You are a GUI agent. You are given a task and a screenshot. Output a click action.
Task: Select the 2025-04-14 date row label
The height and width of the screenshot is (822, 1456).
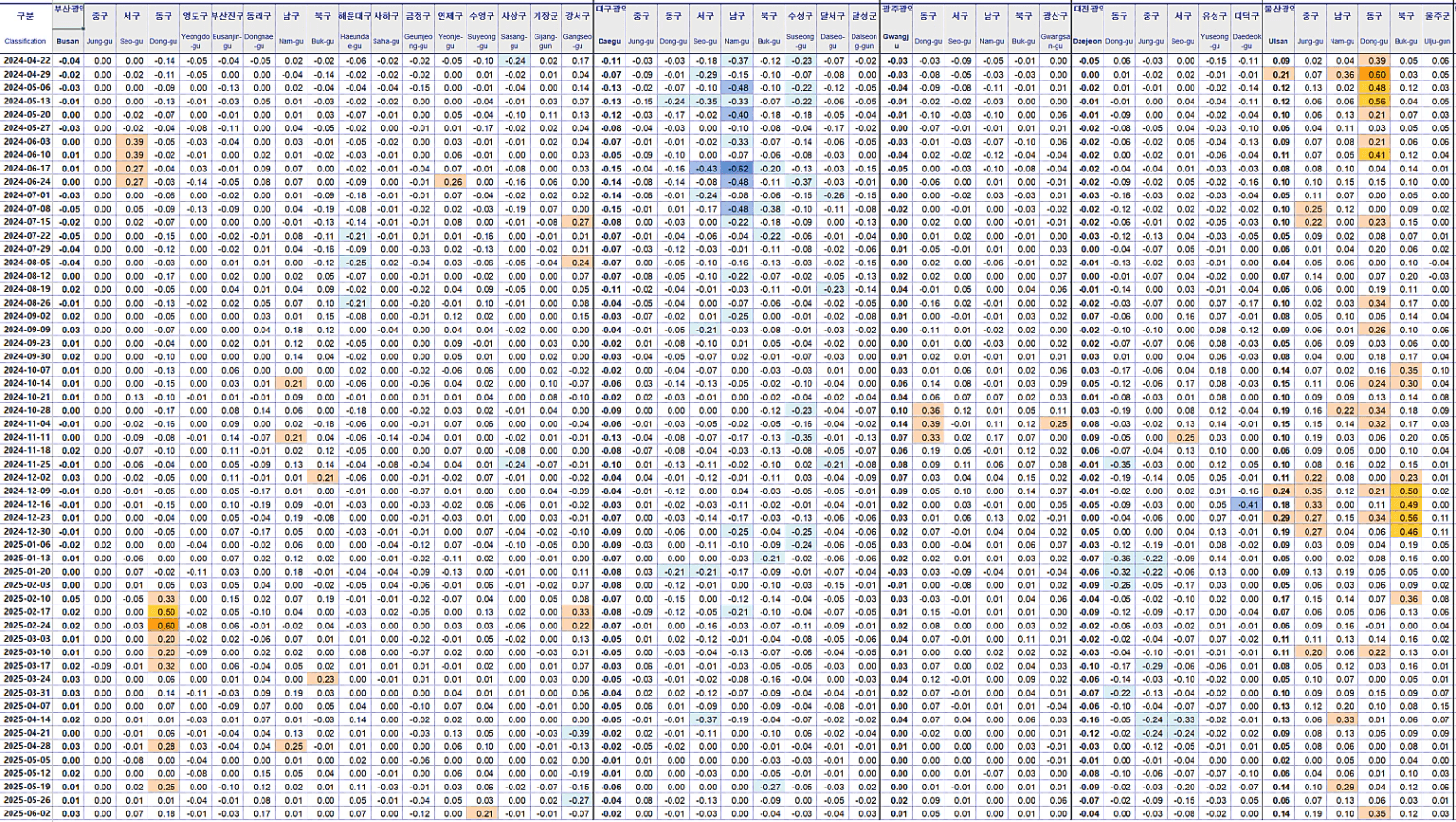pos(26,719)
